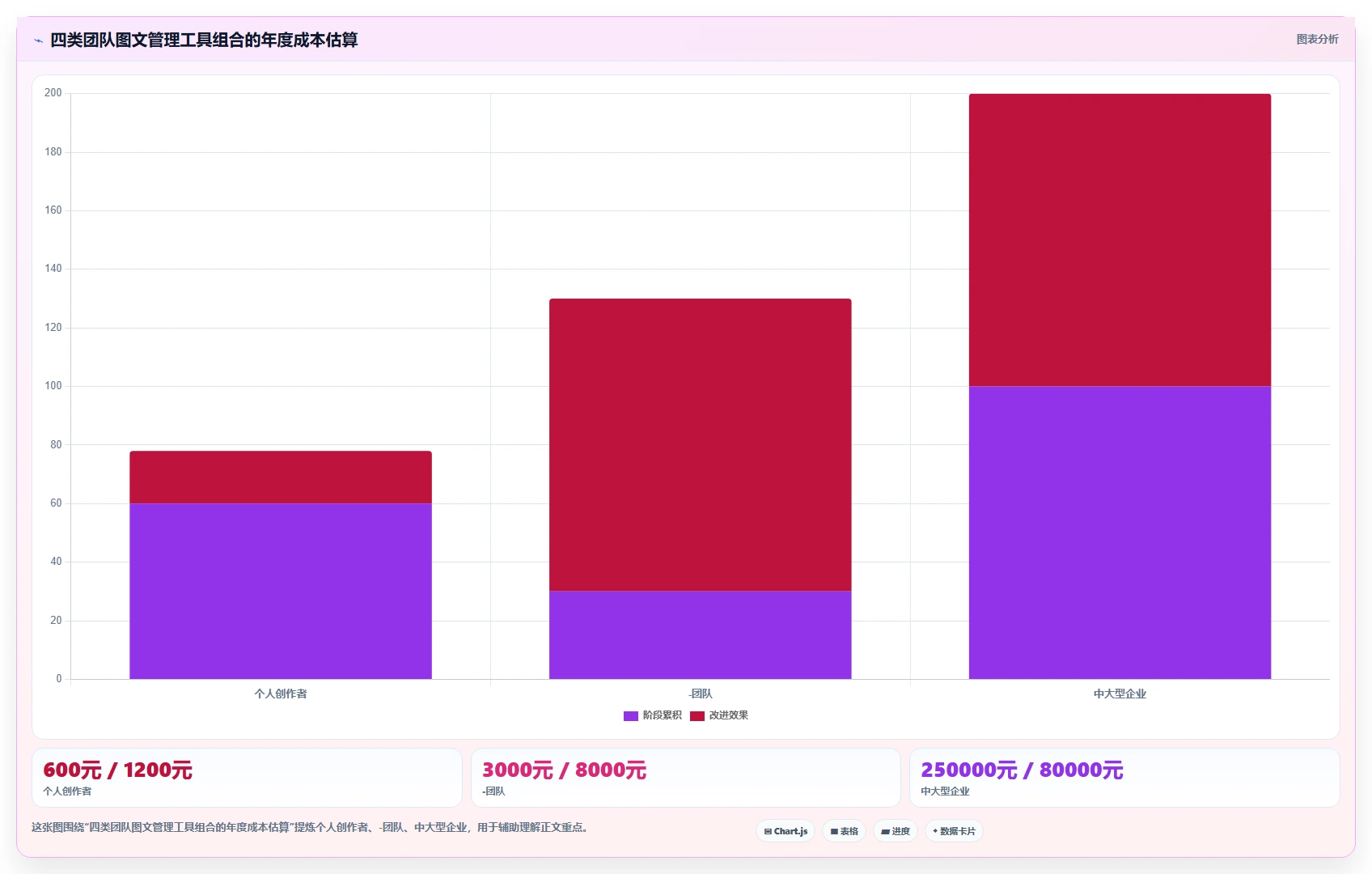Click the 图表分析 label in header
Viewport: 1372px width, 874px height.
tap(1317, 39)
